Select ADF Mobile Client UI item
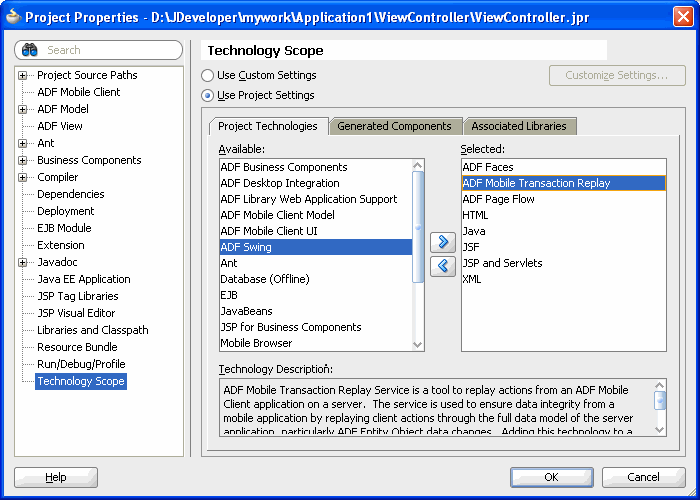Screen dimensions: 700x500 [x=316, y=231]
